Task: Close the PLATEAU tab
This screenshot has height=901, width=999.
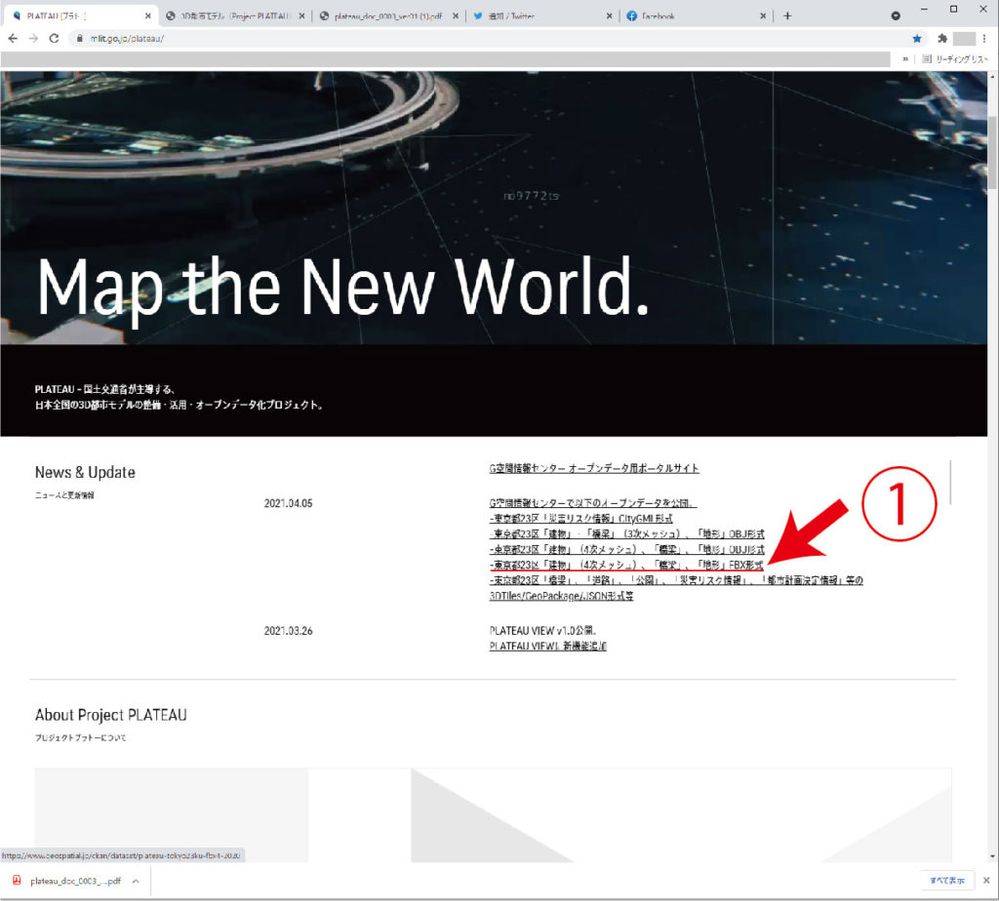Action: tap(148, 16)
